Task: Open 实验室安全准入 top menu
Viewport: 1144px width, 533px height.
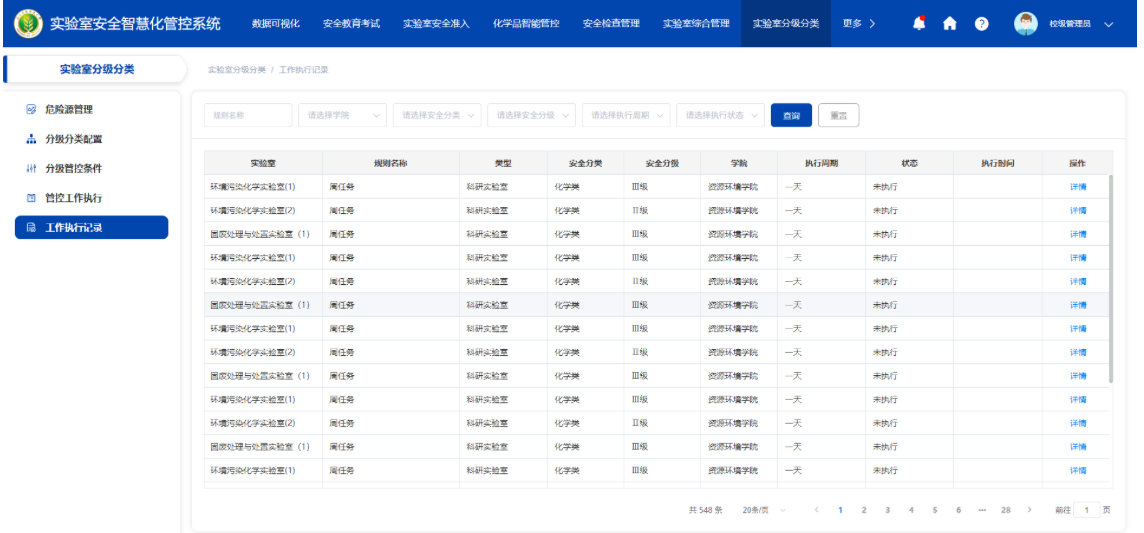Action: [436, 23]
